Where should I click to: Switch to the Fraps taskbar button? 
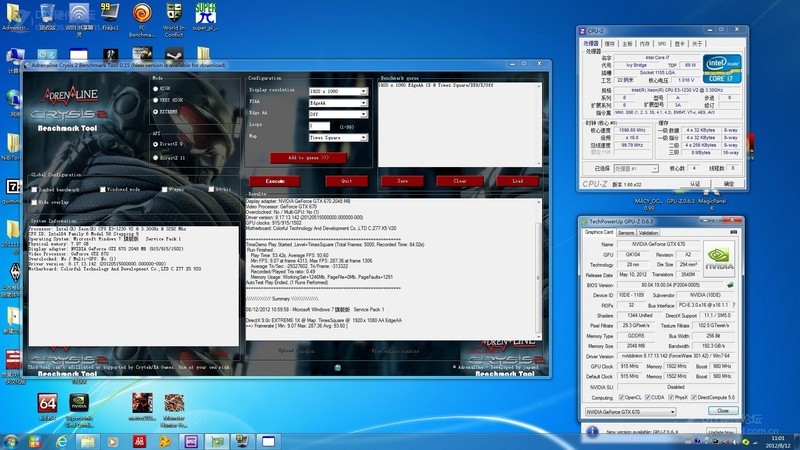[x=242, y=441]
